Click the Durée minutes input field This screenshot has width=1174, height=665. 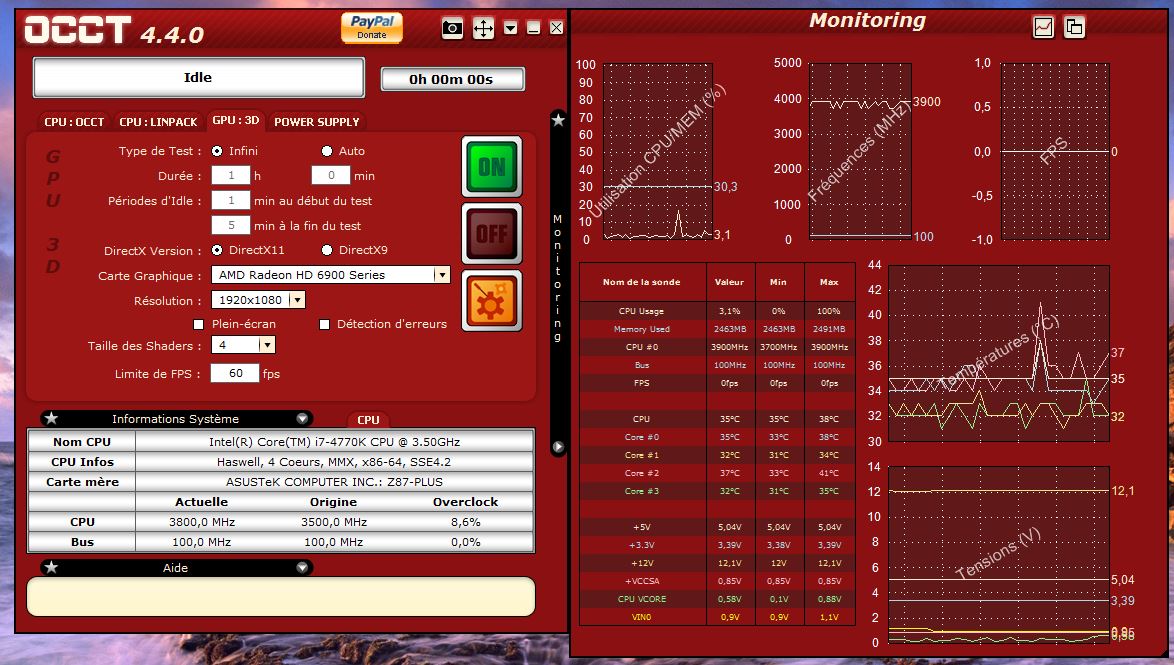tap(331, 175)
